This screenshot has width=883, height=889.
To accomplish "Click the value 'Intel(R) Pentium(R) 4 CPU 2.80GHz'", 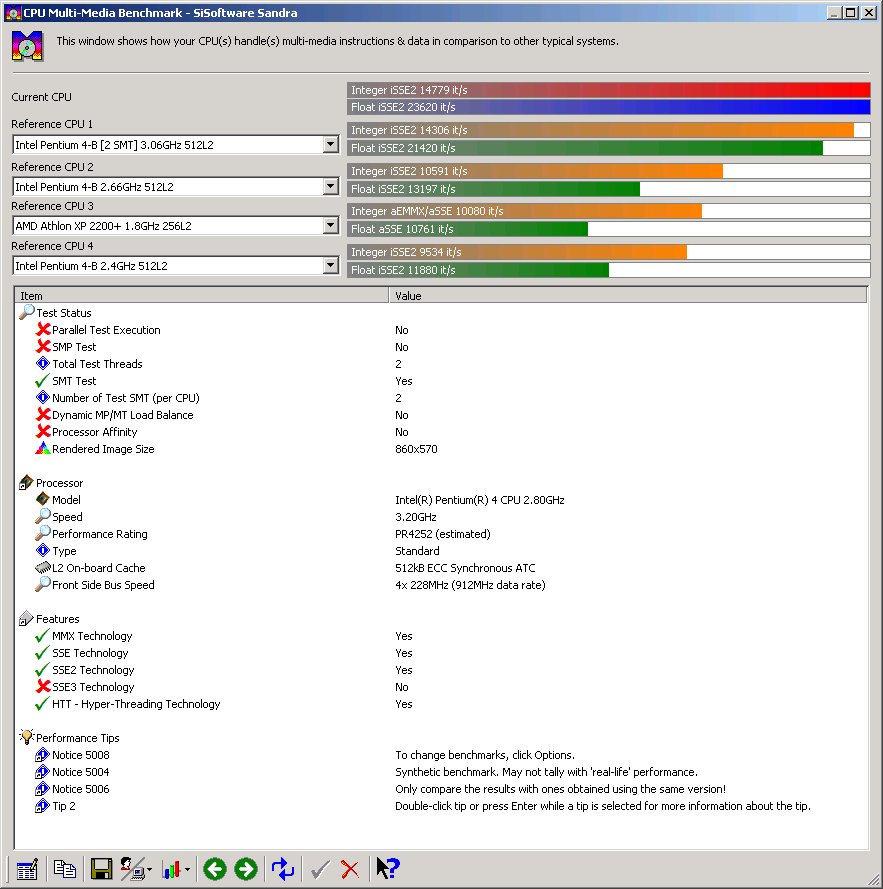I will click(480, 500).
